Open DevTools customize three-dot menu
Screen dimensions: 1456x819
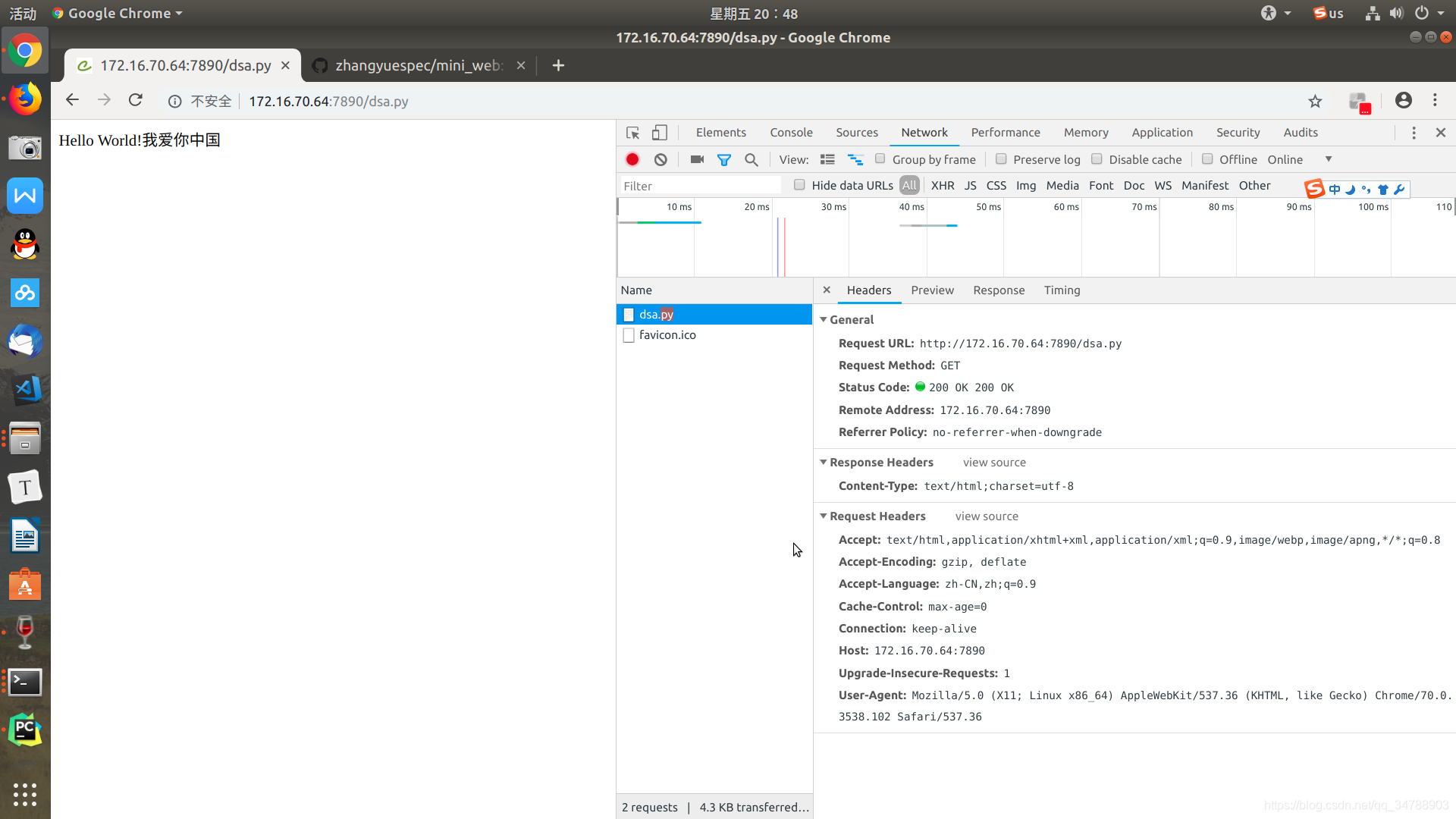click(1414, 133)
